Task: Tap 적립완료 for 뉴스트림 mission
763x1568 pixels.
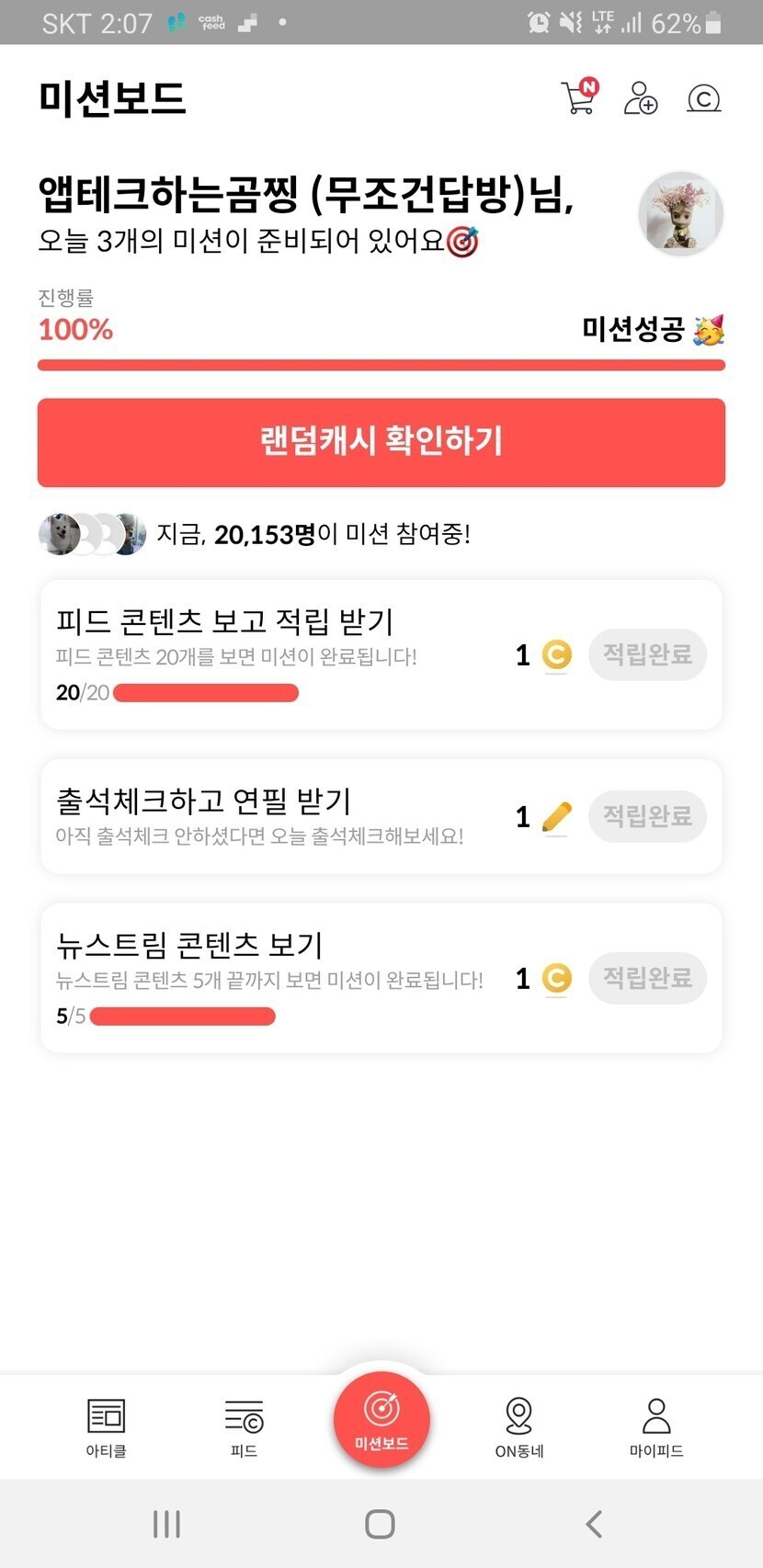Action: 647,978
